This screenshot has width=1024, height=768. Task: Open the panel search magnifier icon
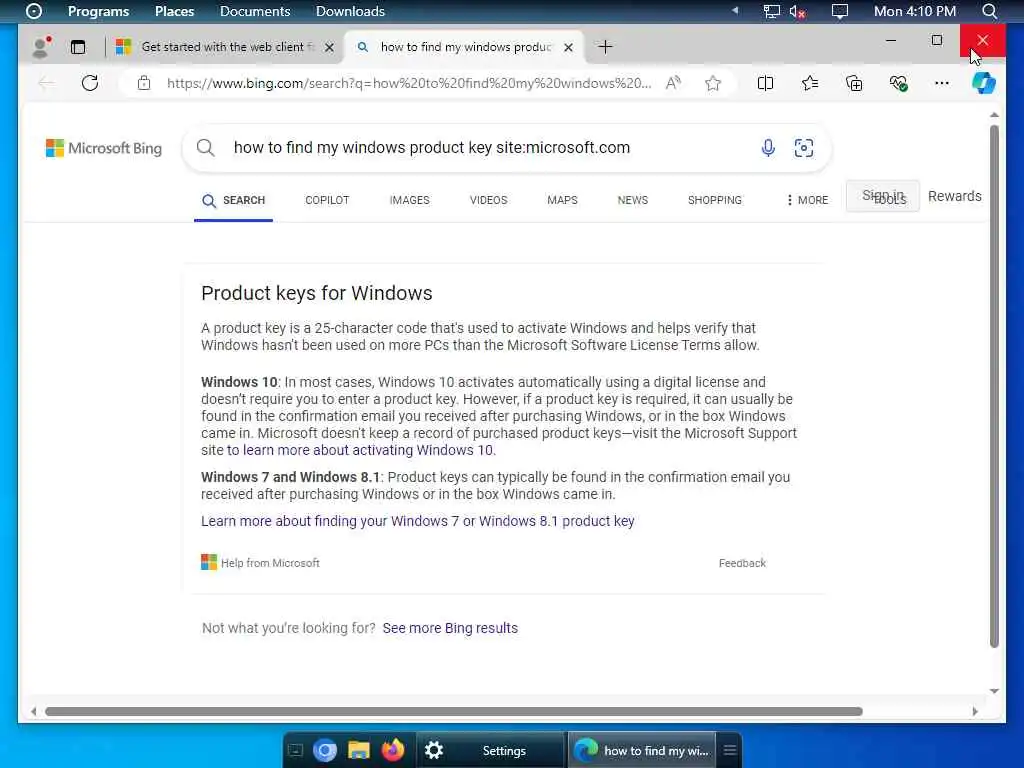(989, 11)
